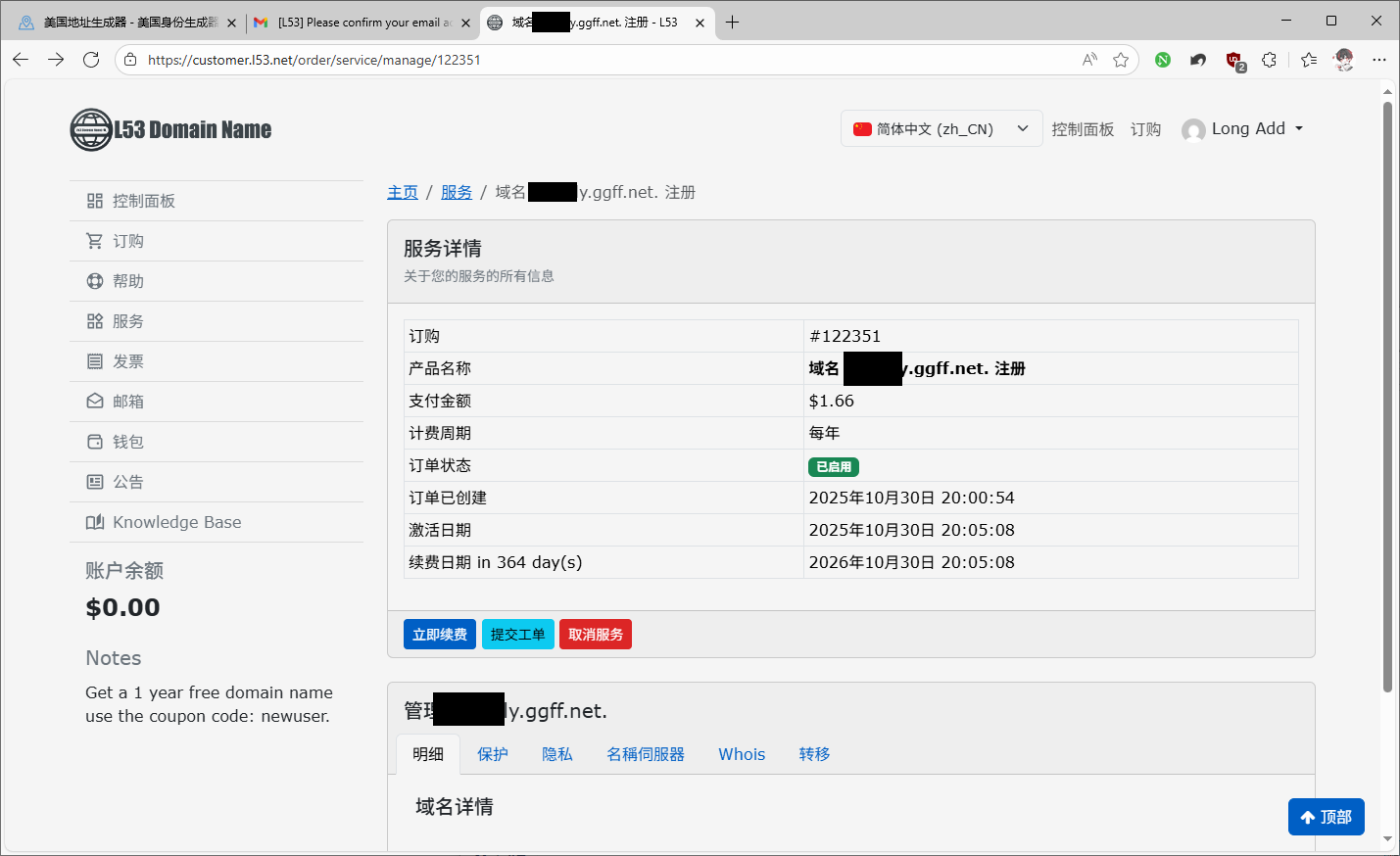Switch to the 隐私 privacy tab
1400x856 pixels.
(556, 754)
